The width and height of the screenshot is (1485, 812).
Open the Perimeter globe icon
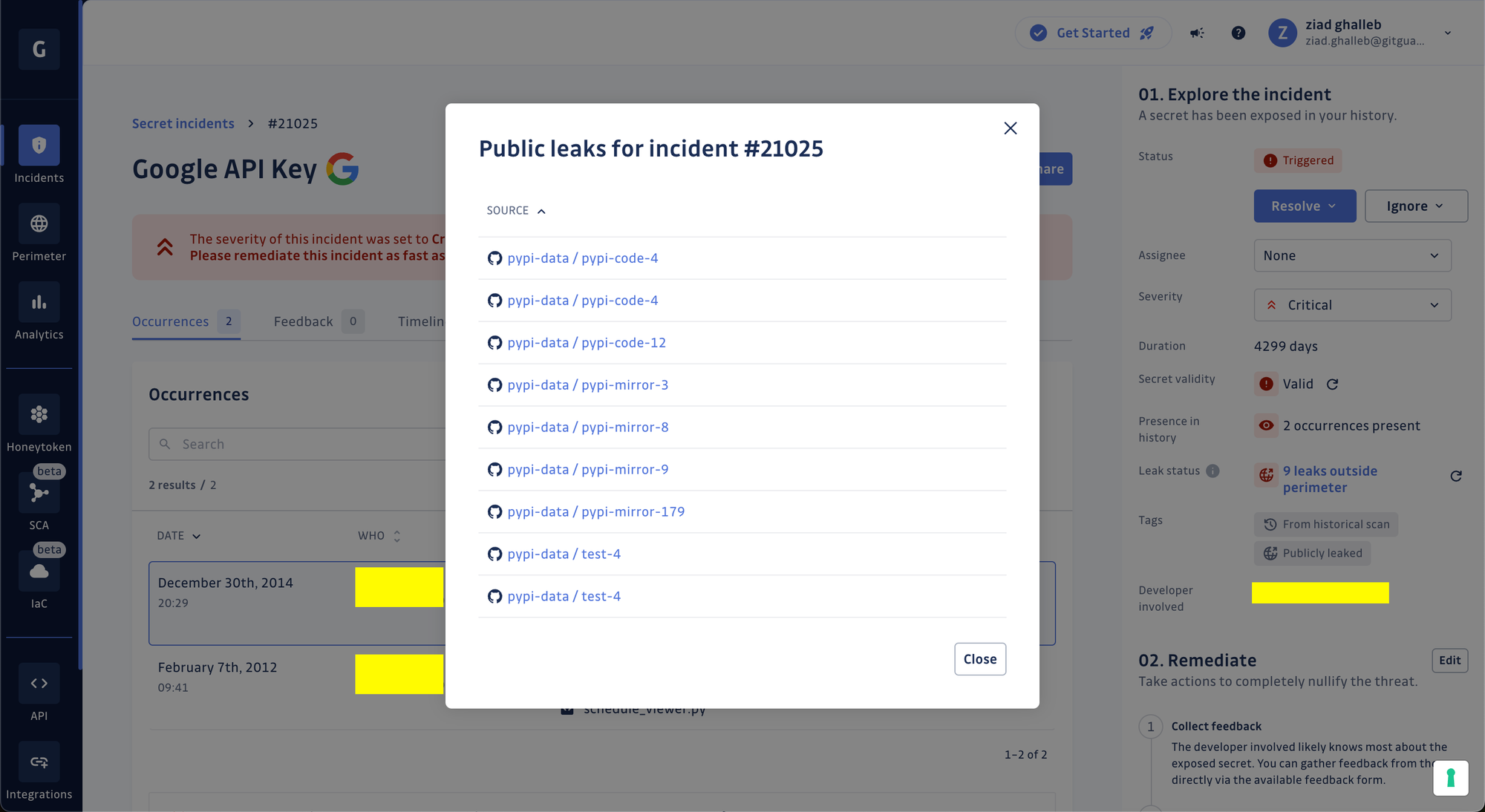tap(39, 223)
